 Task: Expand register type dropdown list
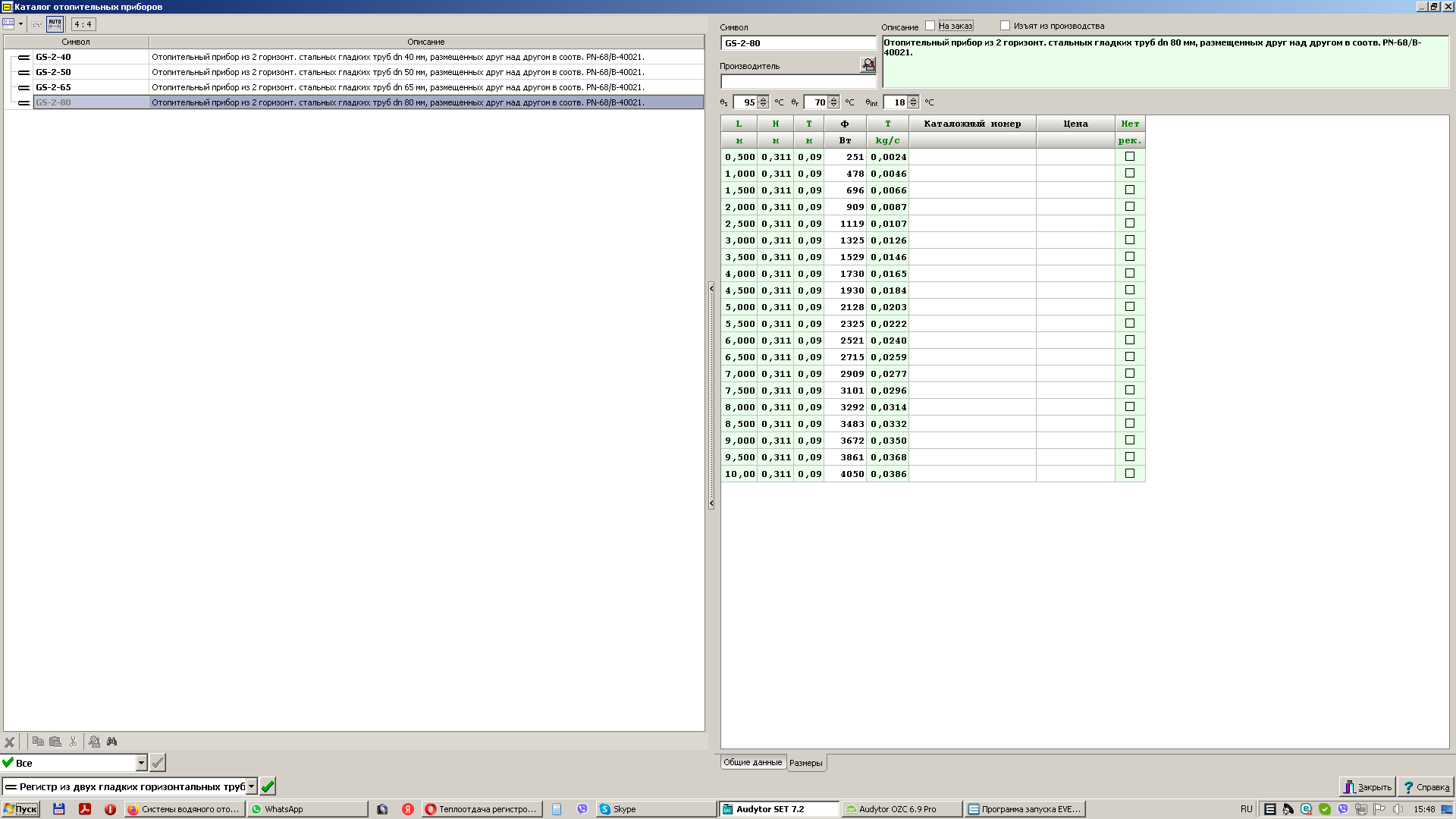click(x=251, y=786)
